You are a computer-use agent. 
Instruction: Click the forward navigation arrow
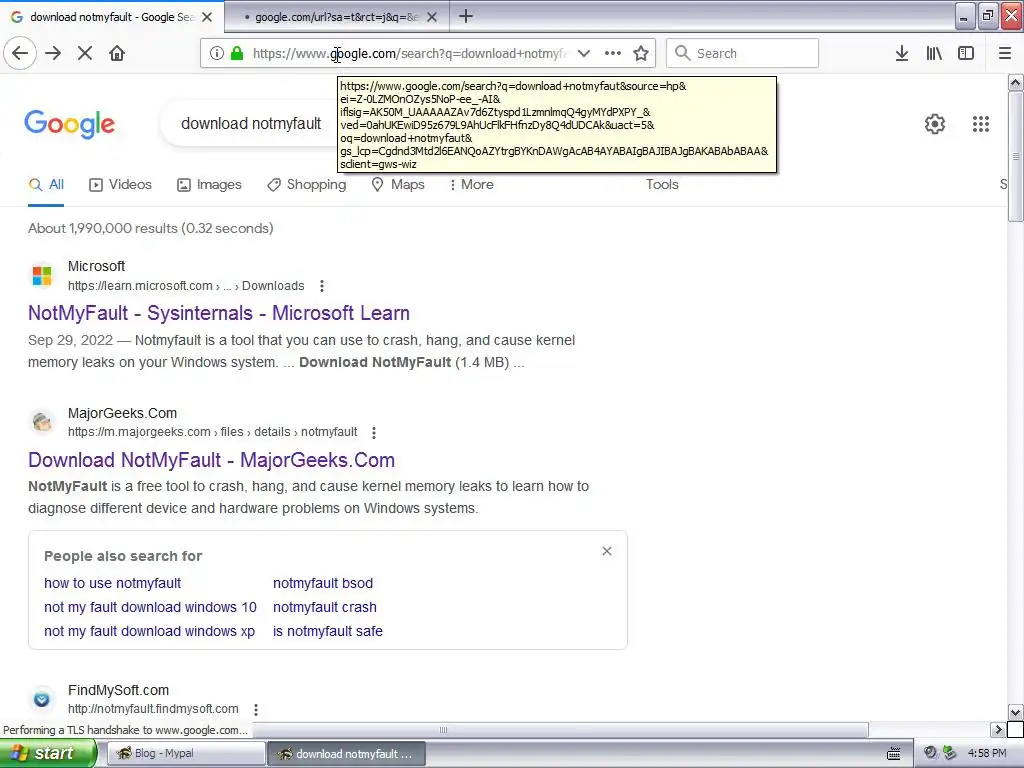tap(53, 53)
